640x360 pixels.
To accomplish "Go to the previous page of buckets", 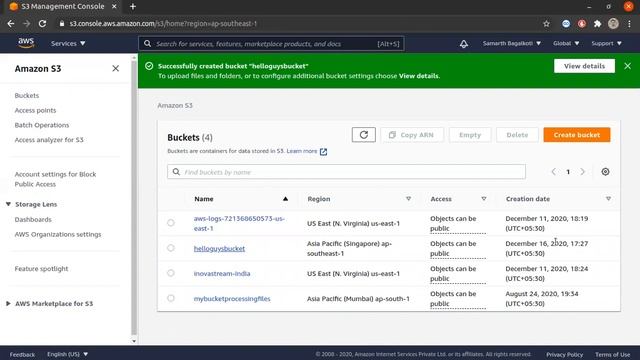I will (553, 172).
